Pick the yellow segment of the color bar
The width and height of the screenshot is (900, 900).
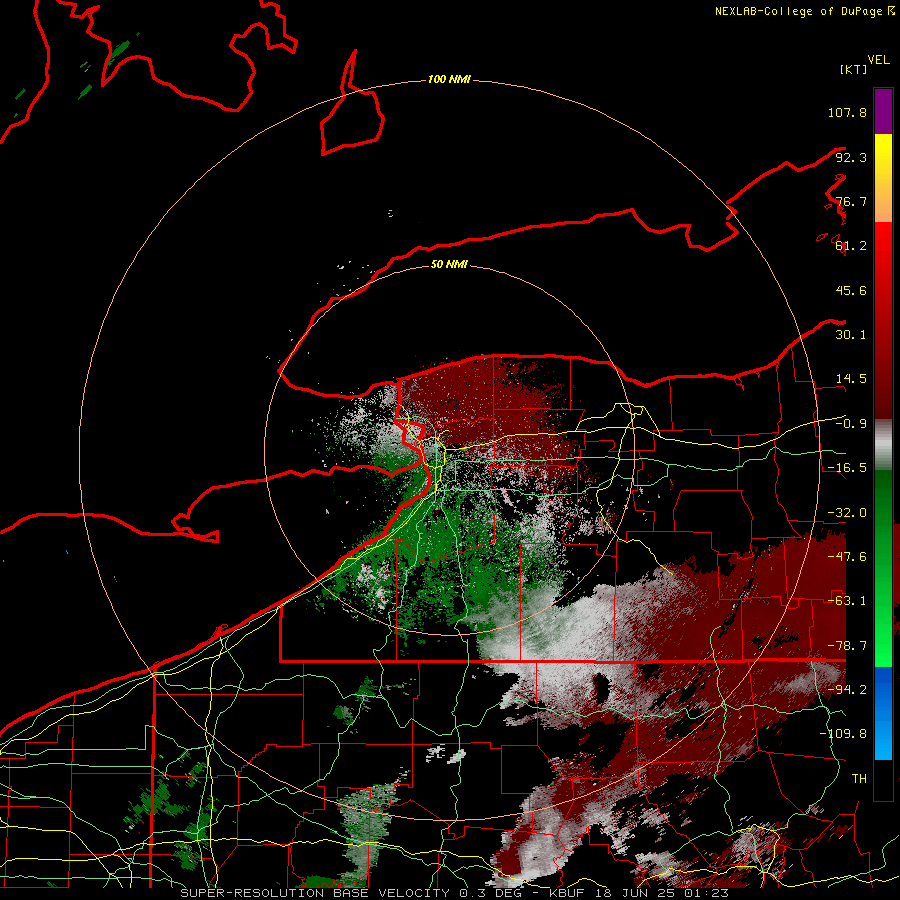point(883,154)
